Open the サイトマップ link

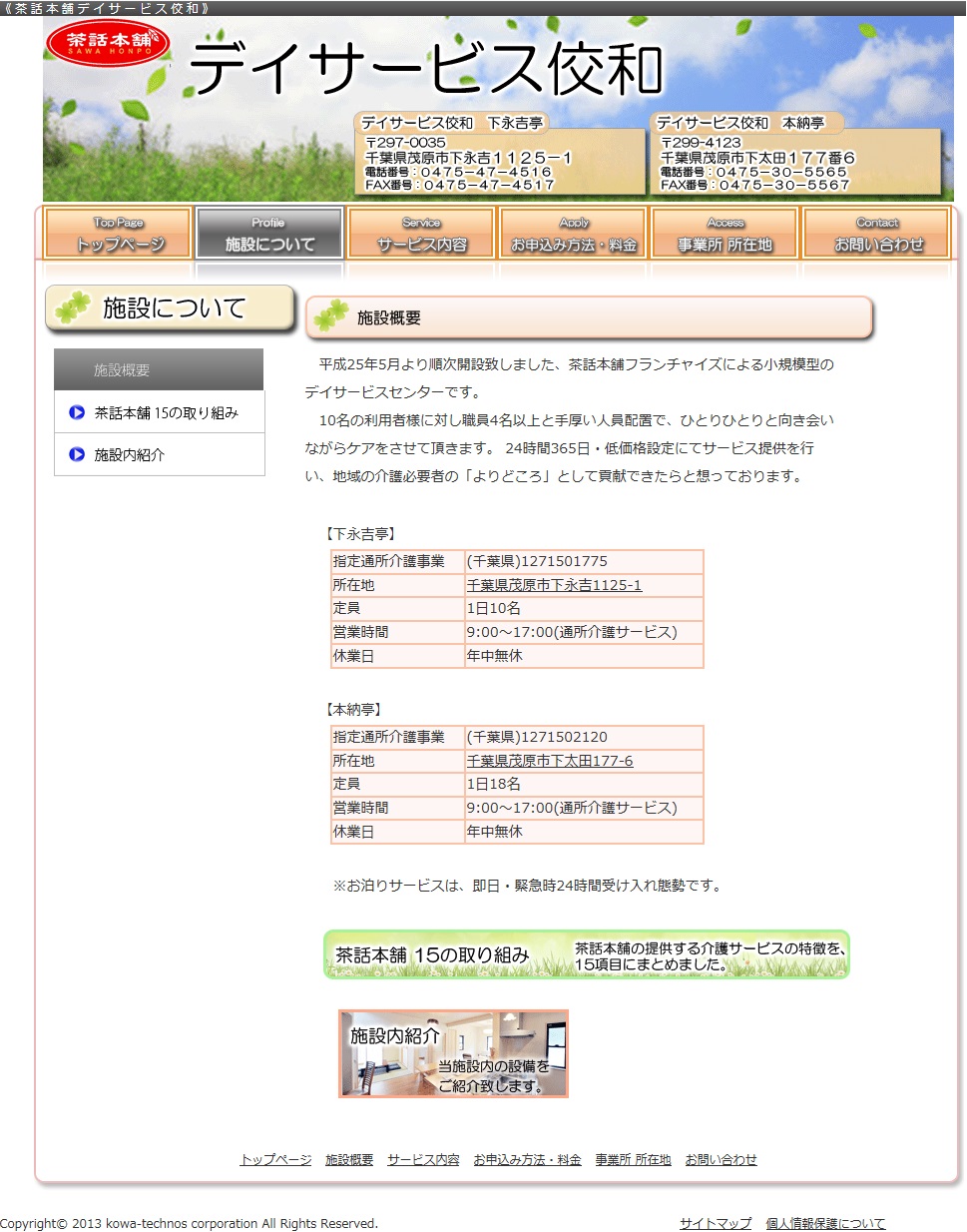(x=716, y=1223)
